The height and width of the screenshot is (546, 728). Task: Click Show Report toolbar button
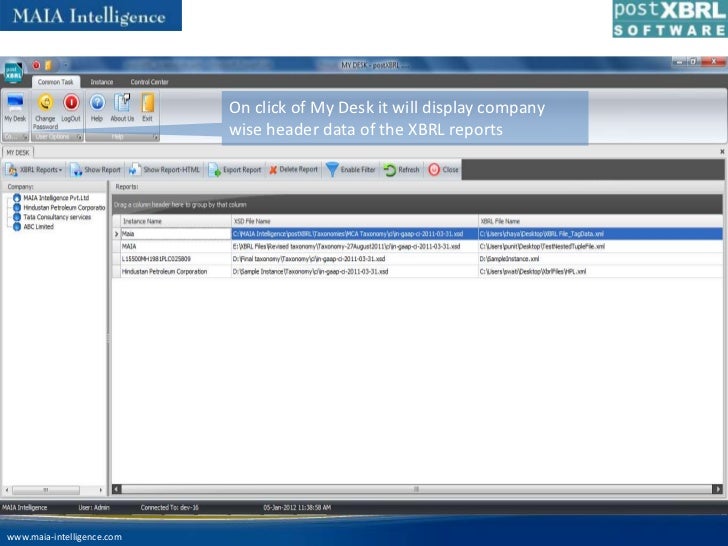96,170
